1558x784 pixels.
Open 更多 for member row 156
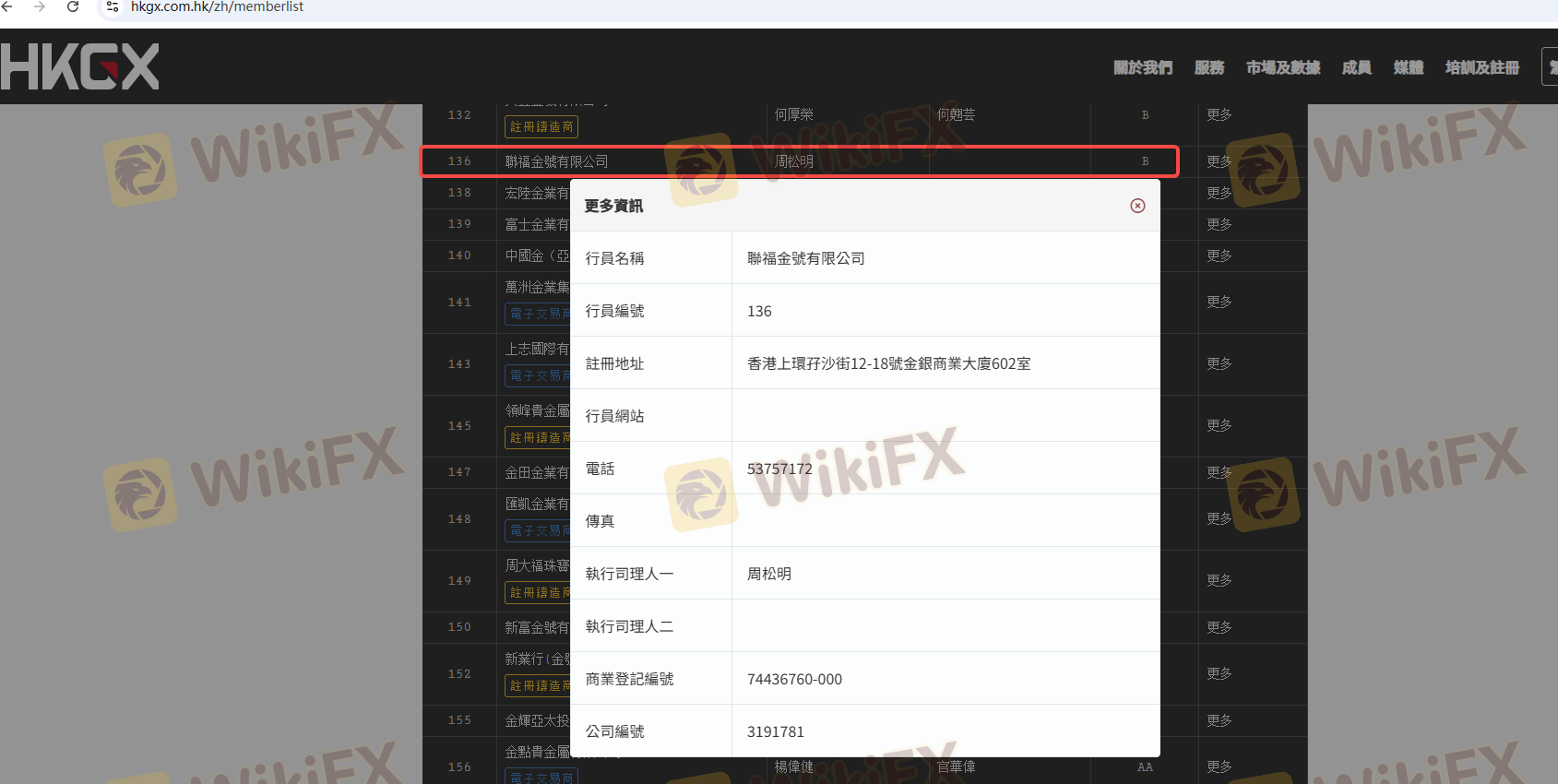1219,766
